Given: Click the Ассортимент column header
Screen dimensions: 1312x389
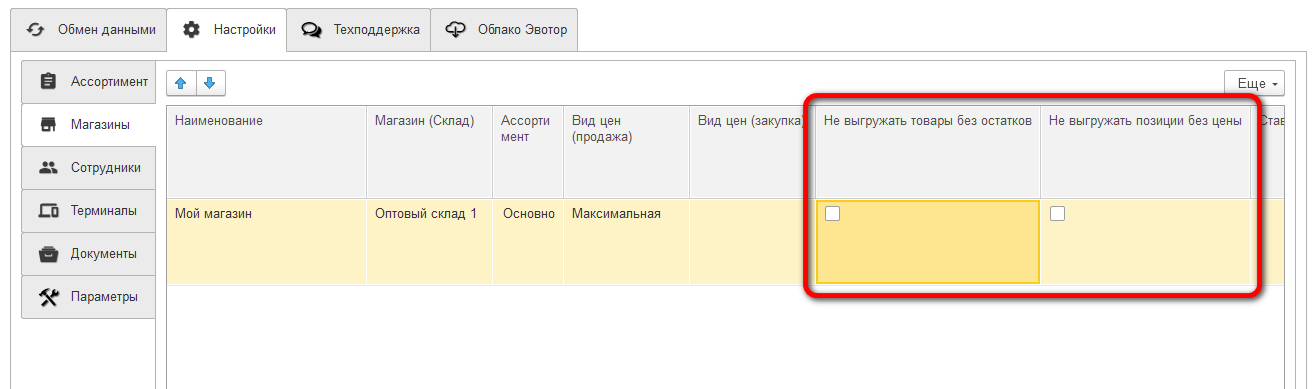Looking at the screenshot, I should click(528, 151).
